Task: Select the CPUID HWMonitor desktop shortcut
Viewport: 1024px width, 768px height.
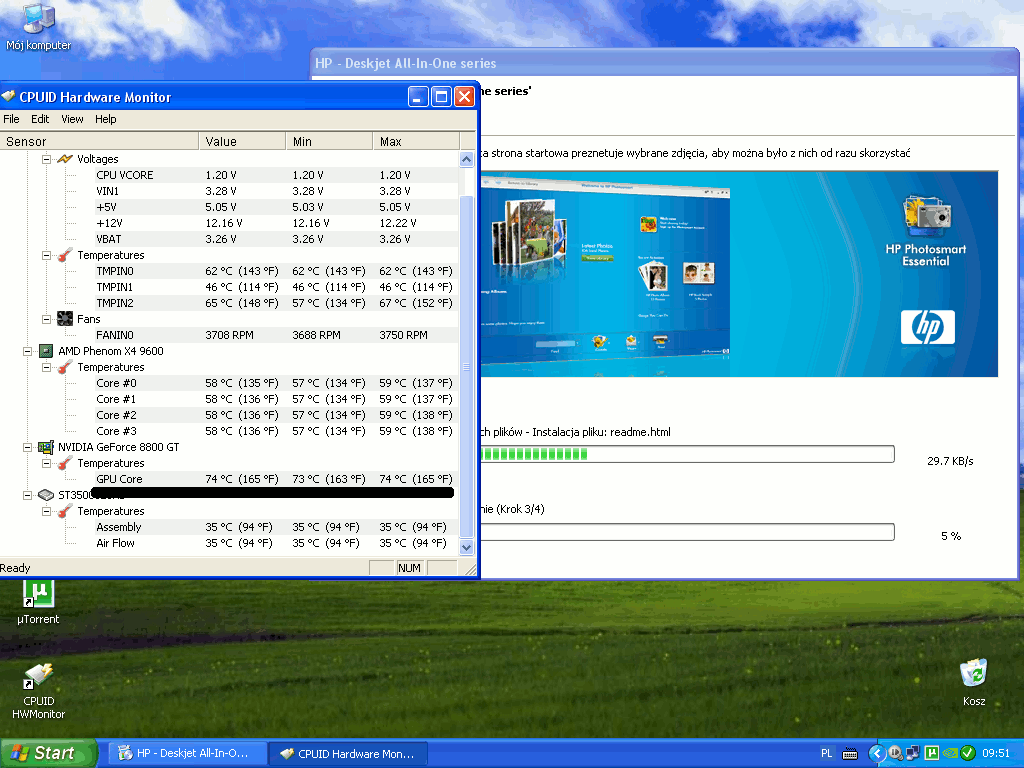Action: (x=38, y=691)
